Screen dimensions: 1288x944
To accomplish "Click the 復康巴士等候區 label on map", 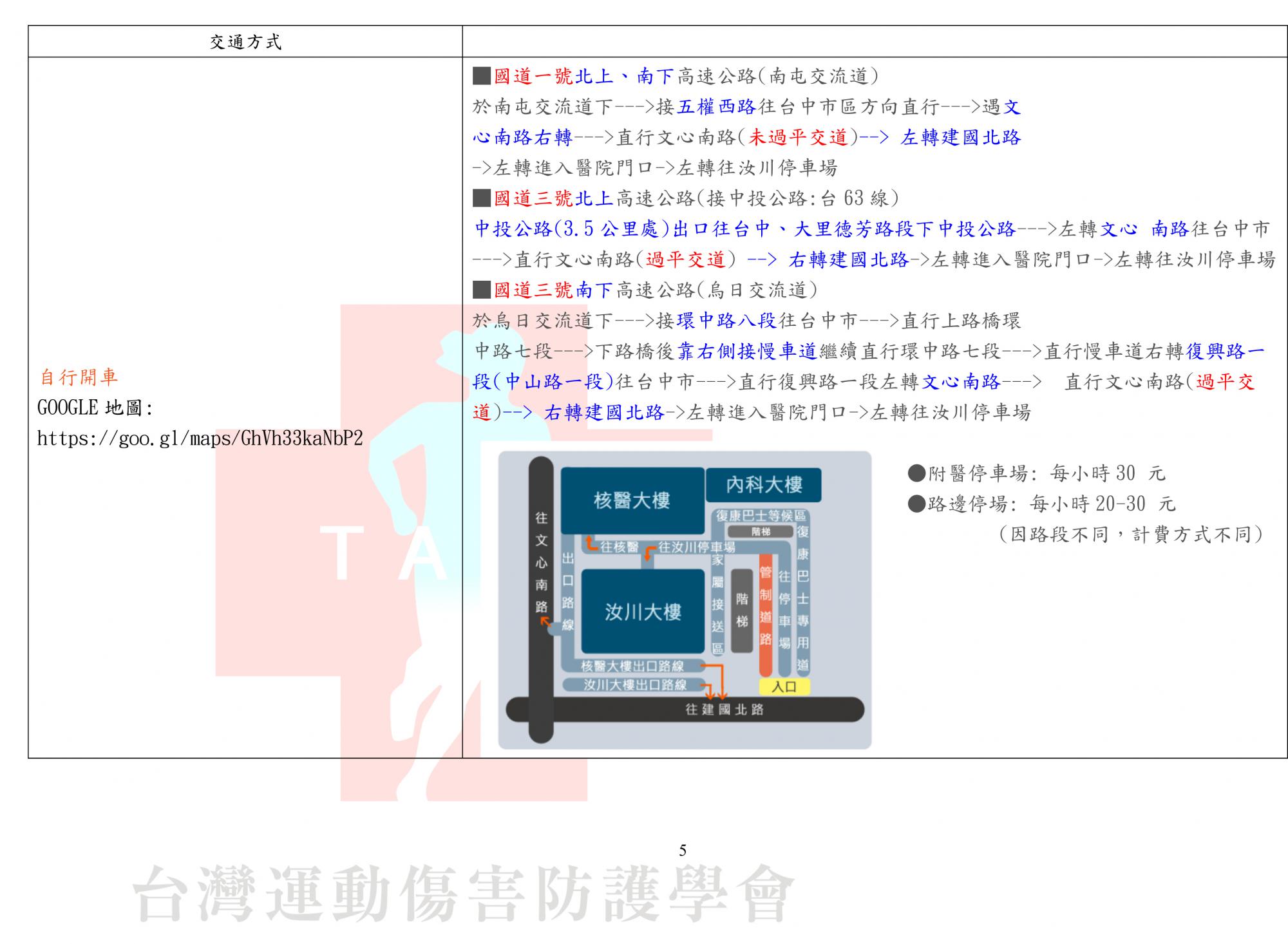I will (x=761, y=516).
